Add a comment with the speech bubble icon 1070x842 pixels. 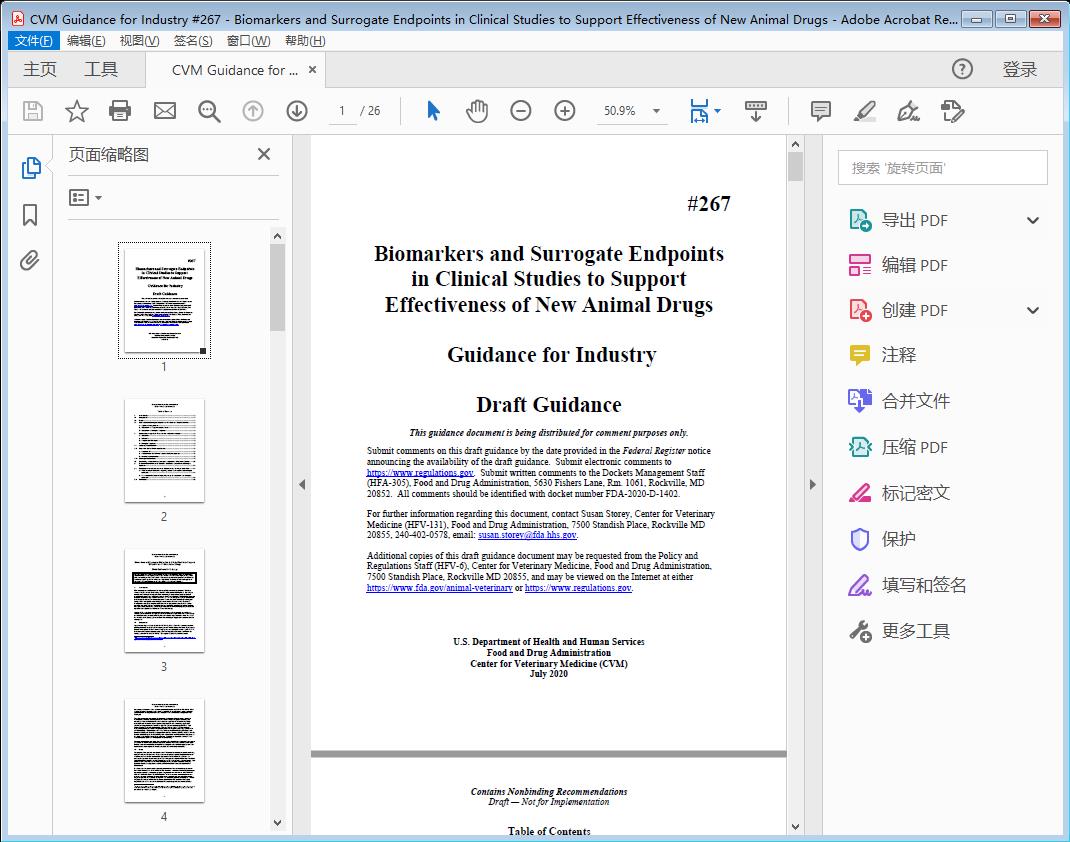[x=820, y=111]
